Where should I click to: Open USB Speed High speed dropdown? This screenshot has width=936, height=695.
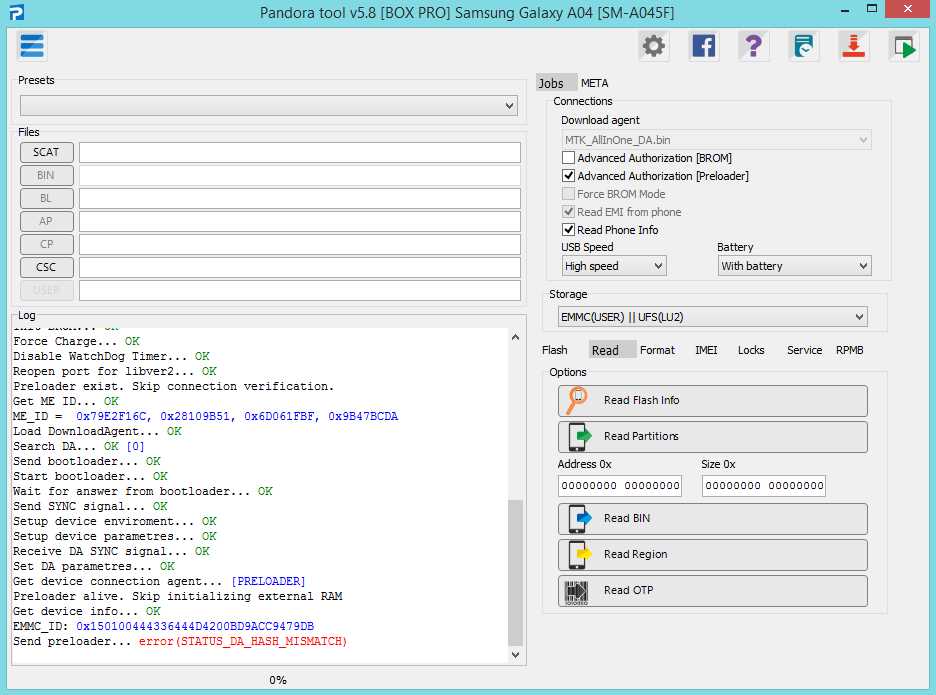point(614,266)
